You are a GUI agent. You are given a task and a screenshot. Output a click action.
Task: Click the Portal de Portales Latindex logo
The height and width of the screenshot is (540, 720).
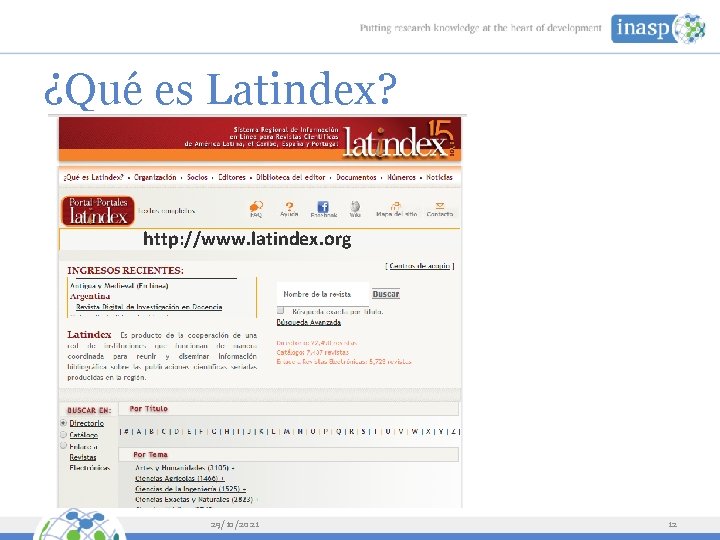pos(98,211)
